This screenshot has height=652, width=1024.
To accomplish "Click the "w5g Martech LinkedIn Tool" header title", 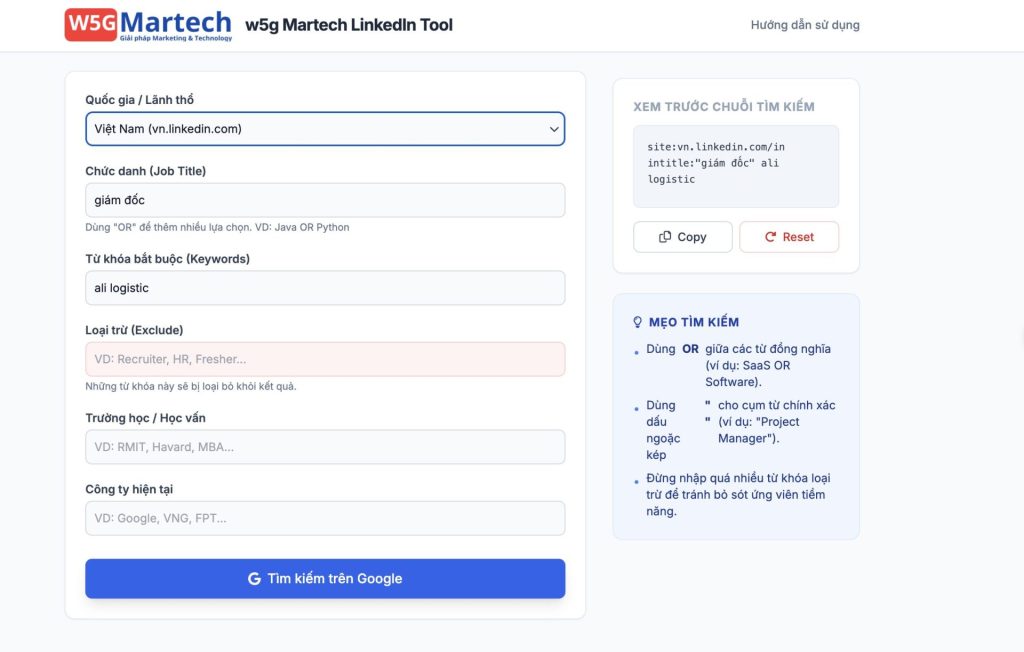I will (349, 25).
